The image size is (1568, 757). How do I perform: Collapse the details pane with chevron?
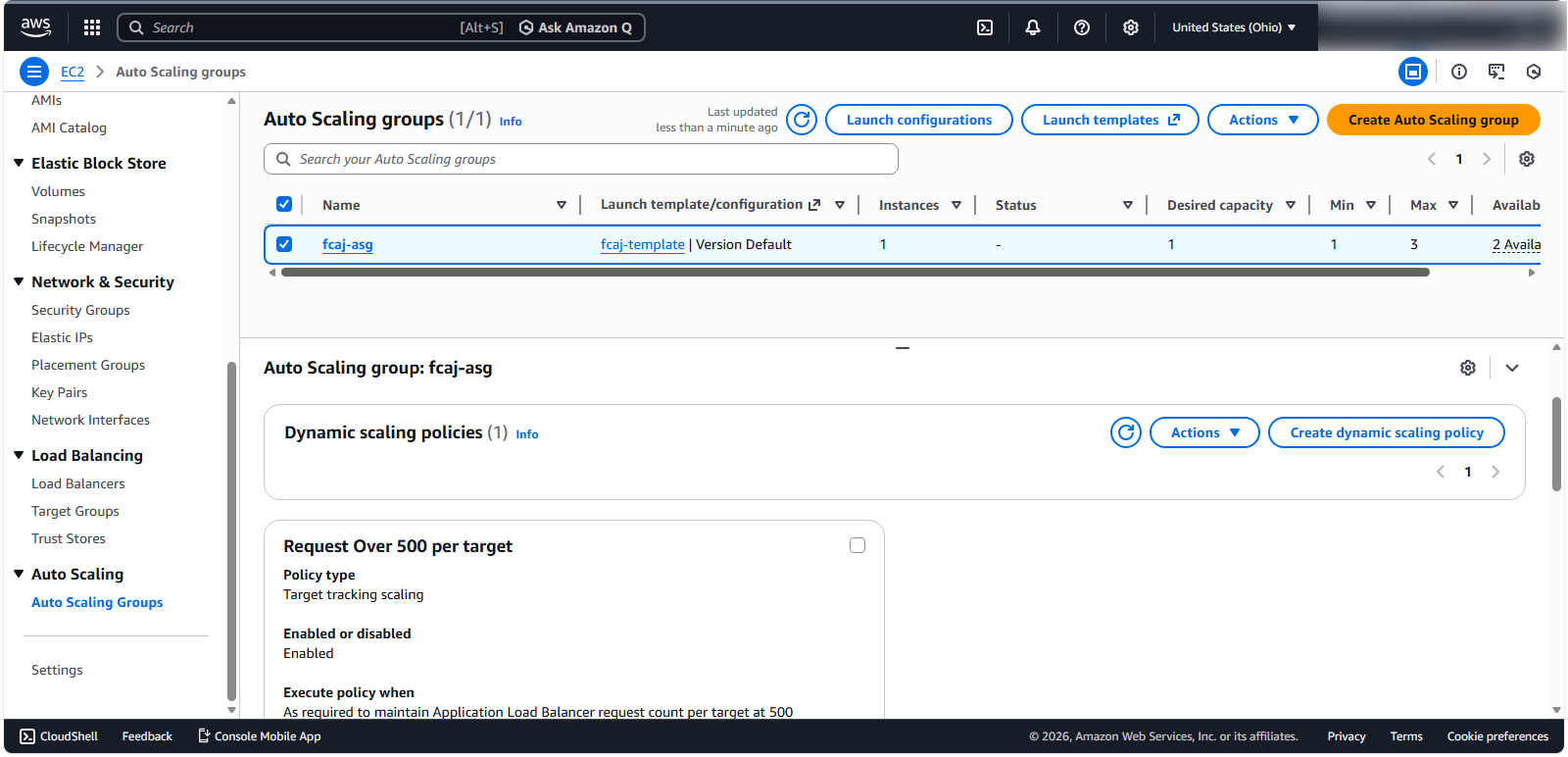[x=1512, y=368]
